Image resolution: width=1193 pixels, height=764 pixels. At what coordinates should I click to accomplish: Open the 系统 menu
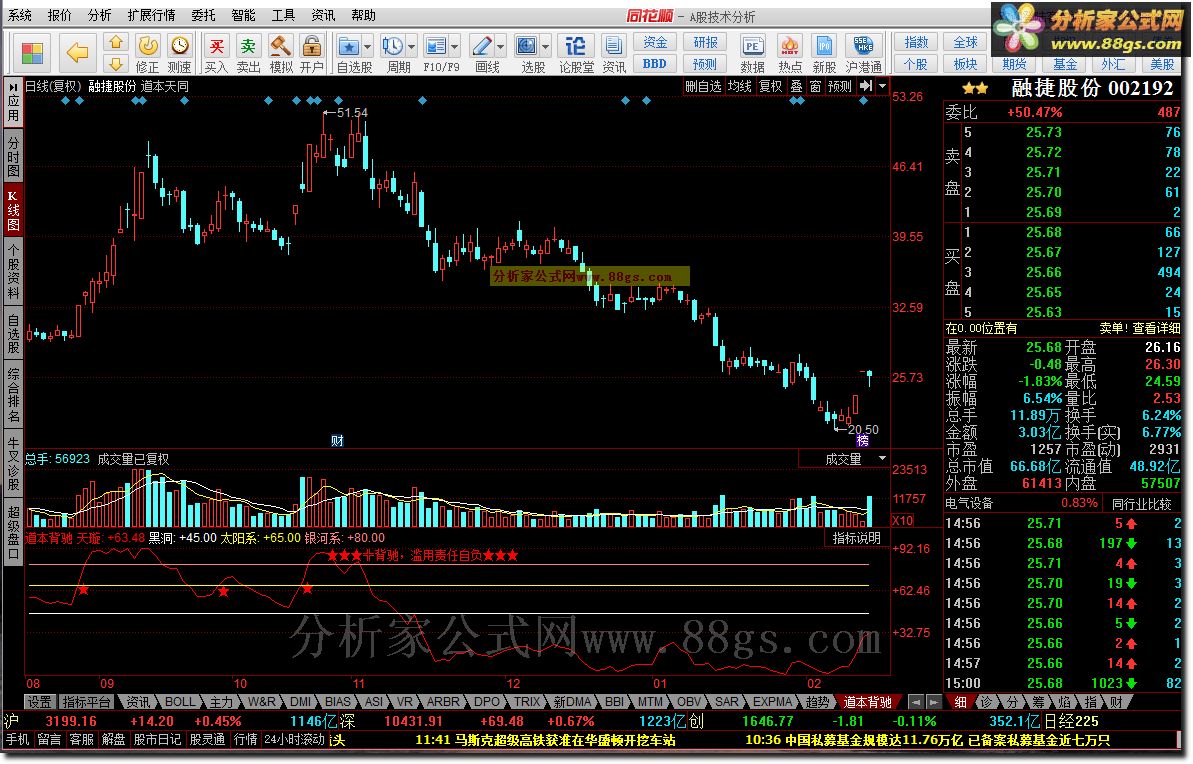point(21,15)
